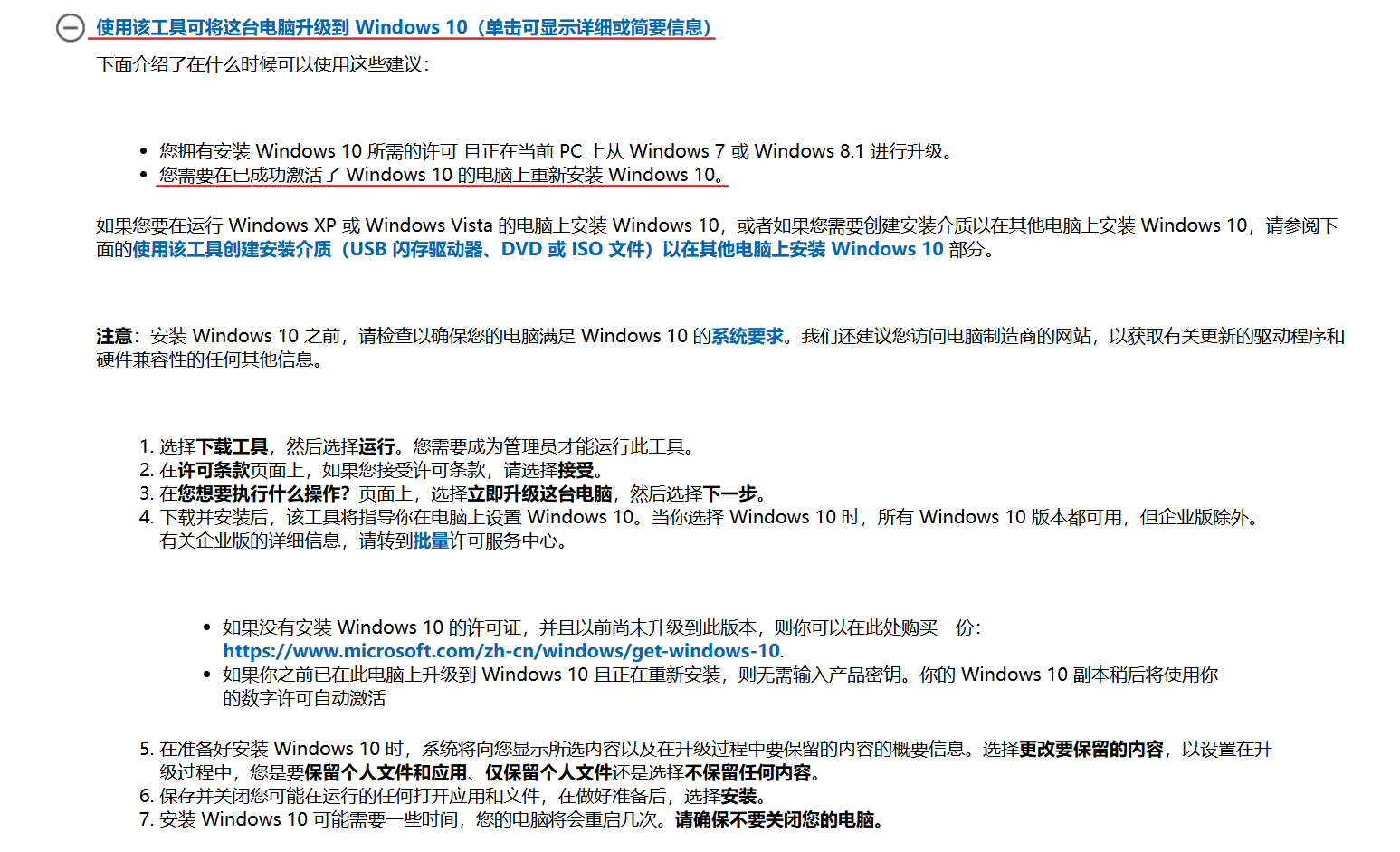The width and height of the screenshot is (1400, 852).
Task: Click step 6 '保存并关闭您可能在运行的任何打开应用'
Action: [464, 796]
